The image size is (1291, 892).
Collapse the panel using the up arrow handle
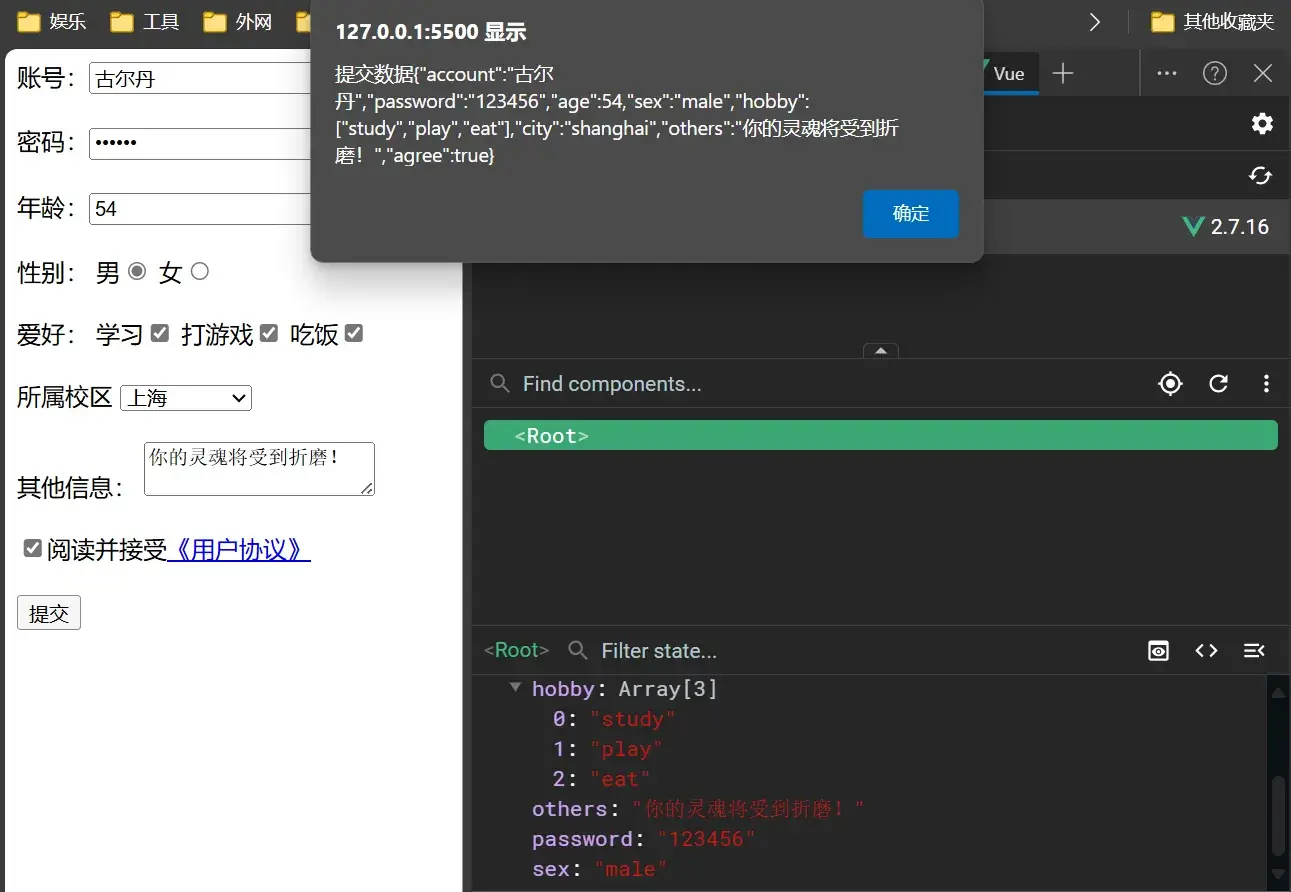(x=881, y=351)
